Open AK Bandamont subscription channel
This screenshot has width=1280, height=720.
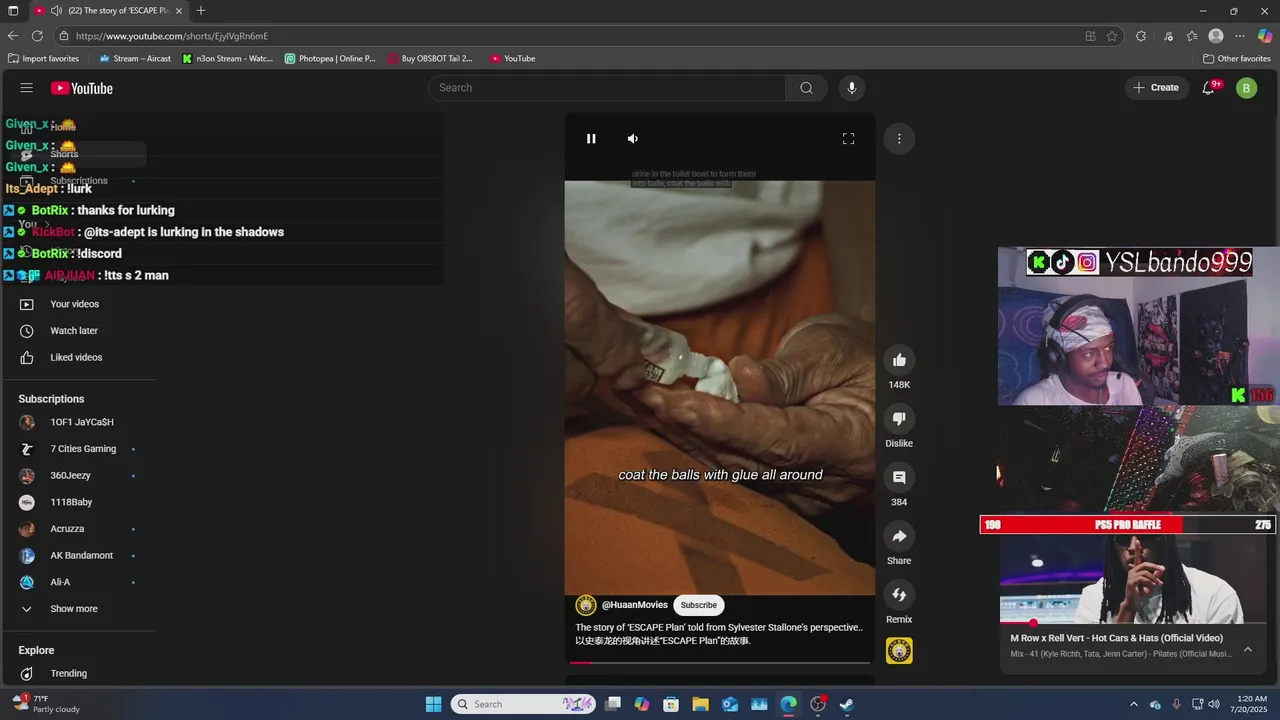[x=80, y=556]
